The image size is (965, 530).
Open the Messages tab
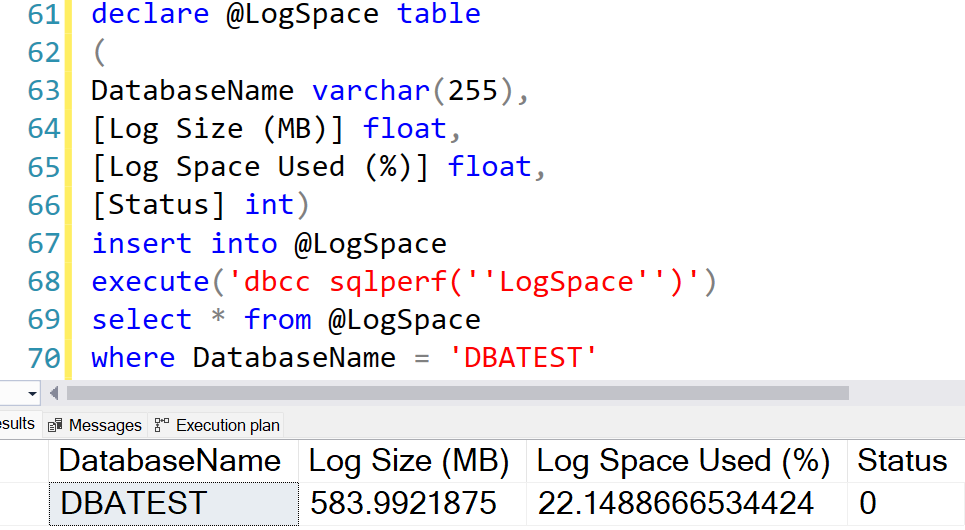pos(95,425)
